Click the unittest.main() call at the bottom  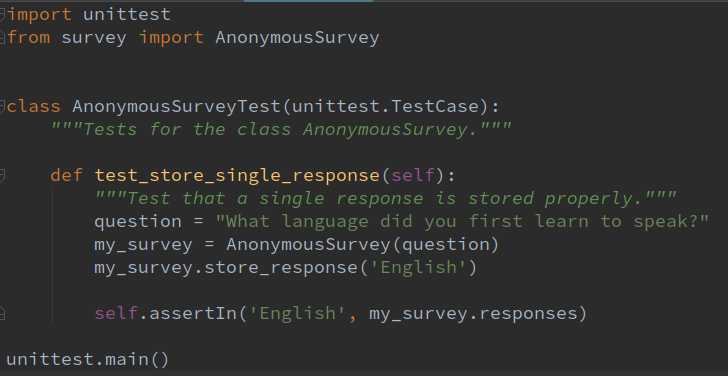[x=88, y=360]
